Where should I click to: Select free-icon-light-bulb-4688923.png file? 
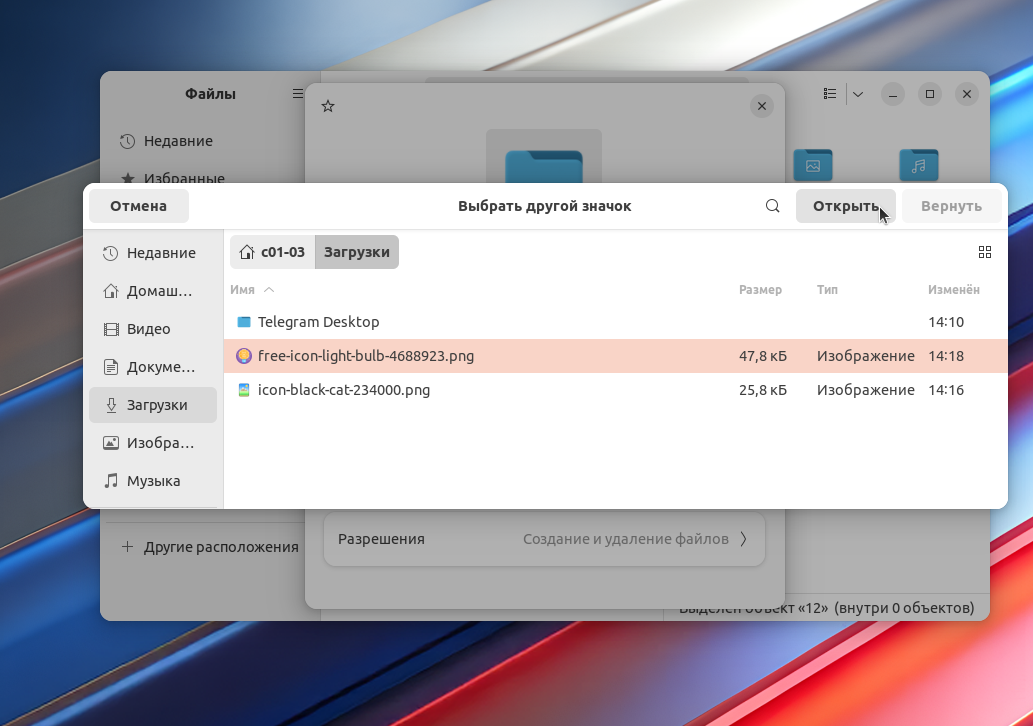(x=365, y=356)
